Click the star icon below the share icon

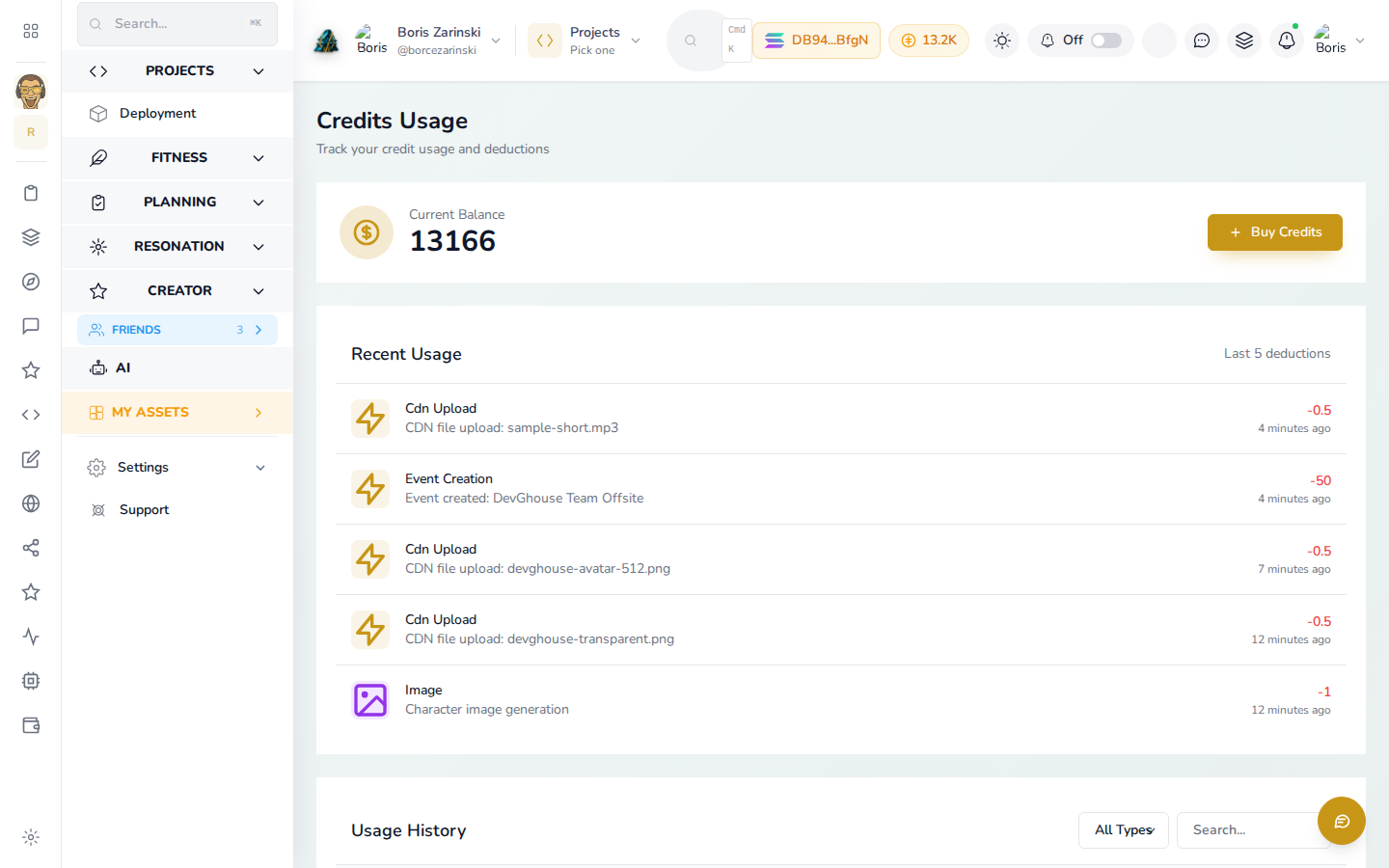[x=31, y=592]
